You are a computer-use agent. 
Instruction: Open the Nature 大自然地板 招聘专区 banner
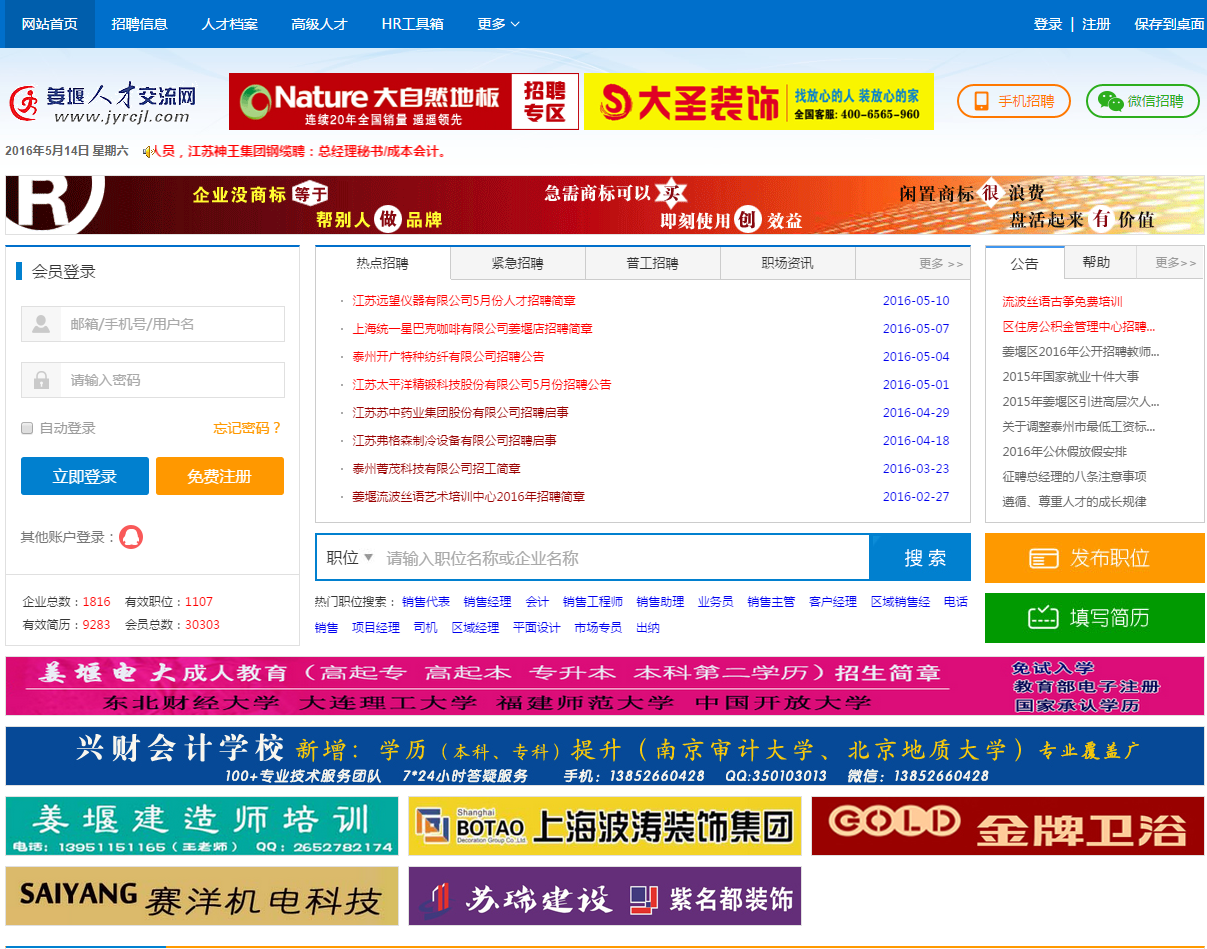click(x=404, y=101)
